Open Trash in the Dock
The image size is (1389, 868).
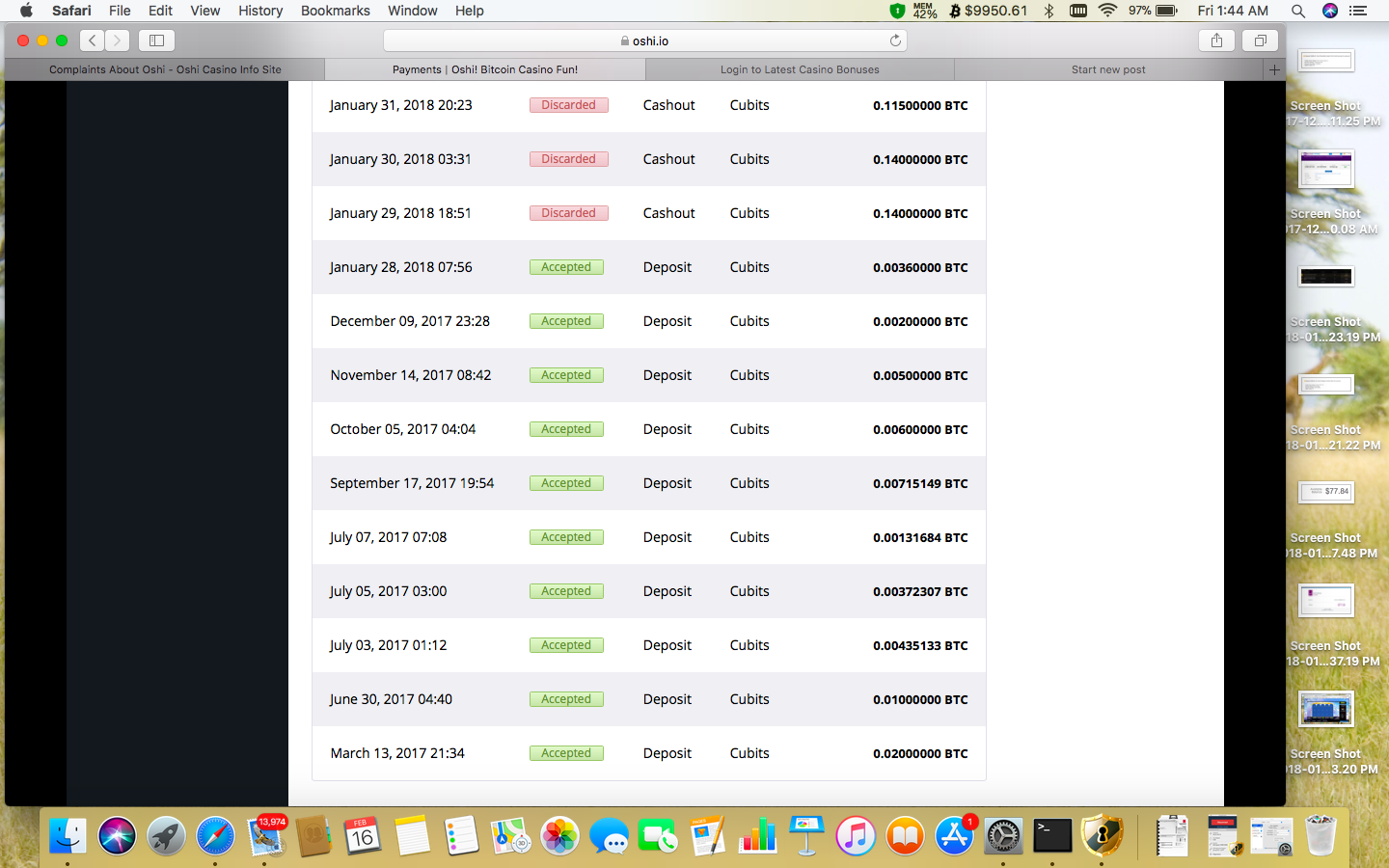(x=1320, y=835)
